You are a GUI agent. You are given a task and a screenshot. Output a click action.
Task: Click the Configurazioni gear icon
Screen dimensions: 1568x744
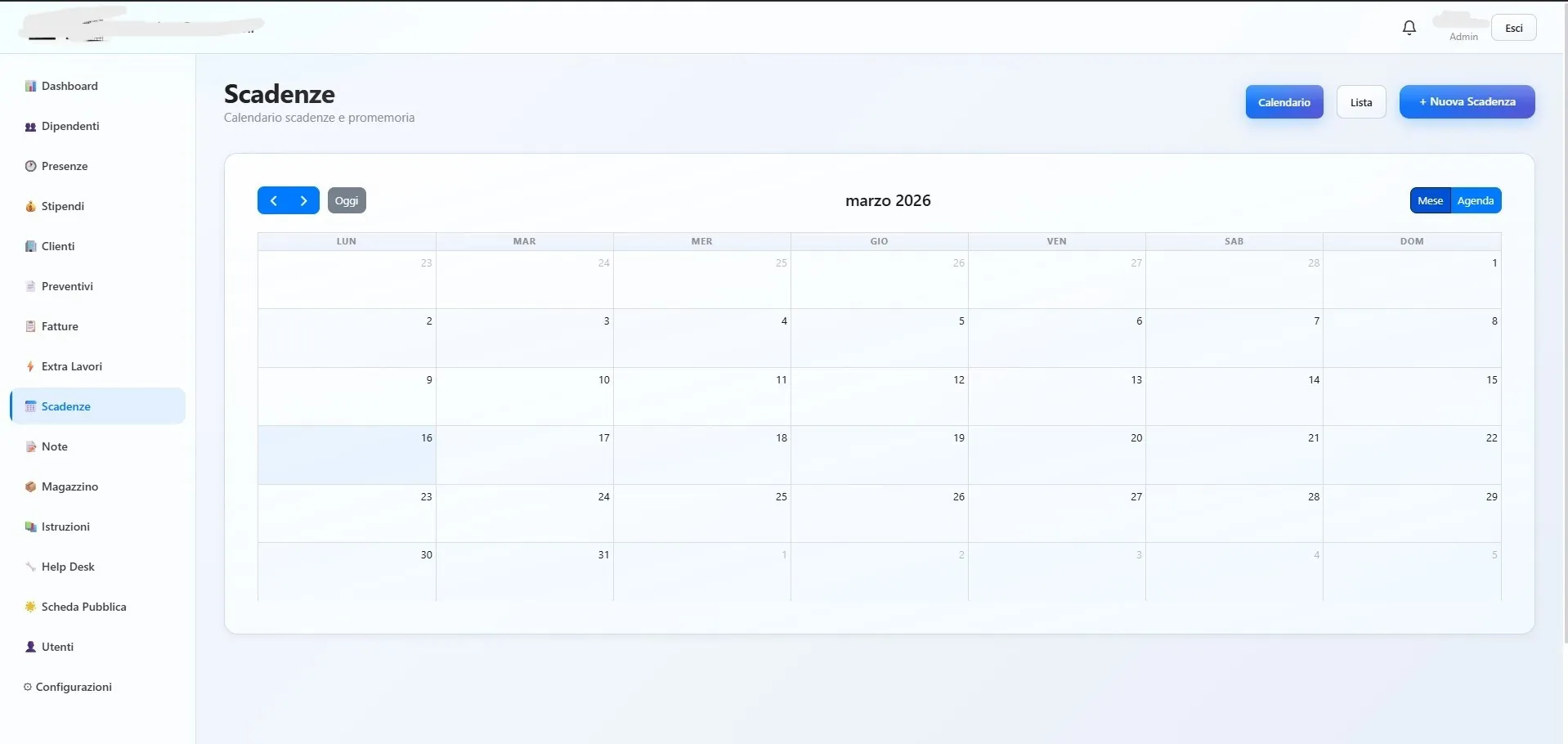pyautogui.click(x=28, y=687)
